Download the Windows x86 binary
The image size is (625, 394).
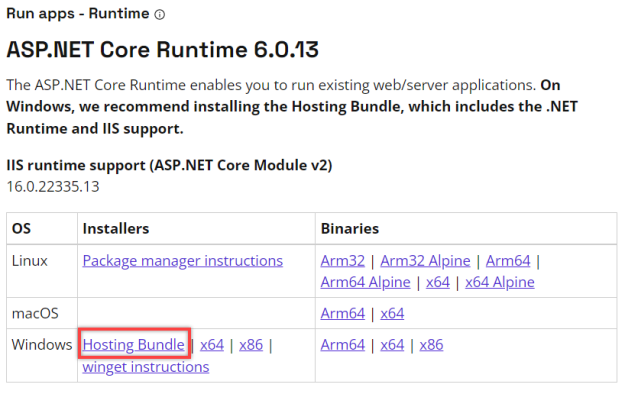point(431,345)
